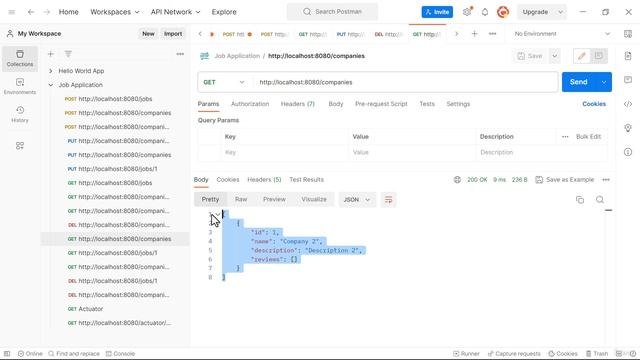Click Bulk Edit in query params
Screen dimensions: 640x360
588,137
